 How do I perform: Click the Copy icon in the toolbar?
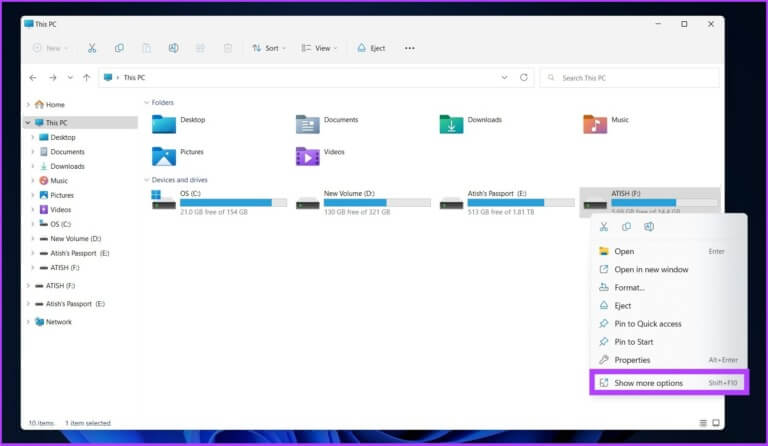tap(119, 48)
